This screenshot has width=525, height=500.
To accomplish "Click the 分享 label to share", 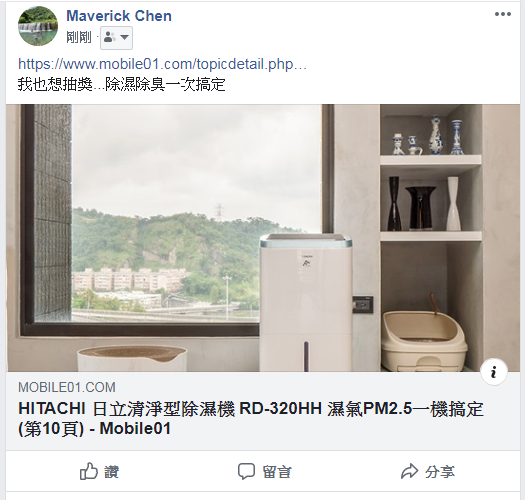I will pyautogui.click(x=440, y=472).
